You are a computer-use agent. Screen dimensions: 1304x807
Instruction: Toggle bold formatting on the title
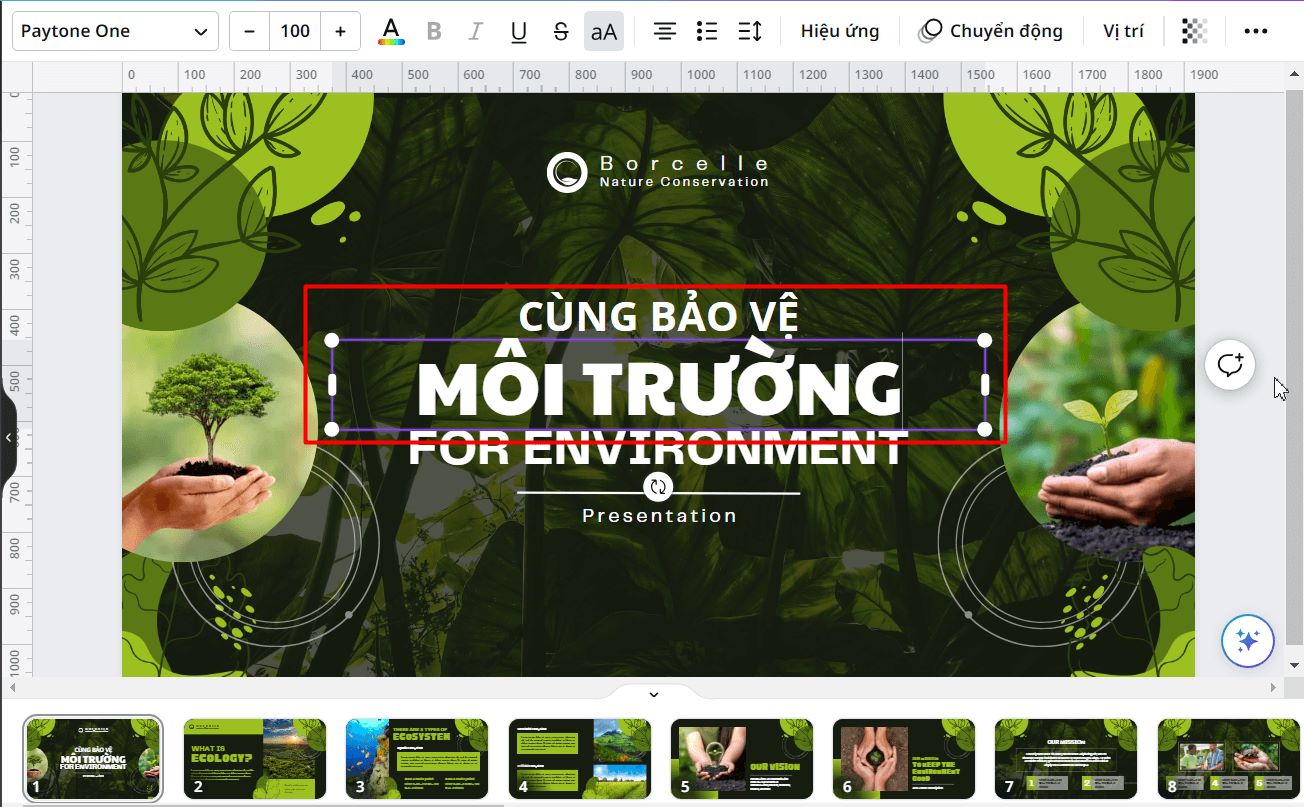[434, 30]
